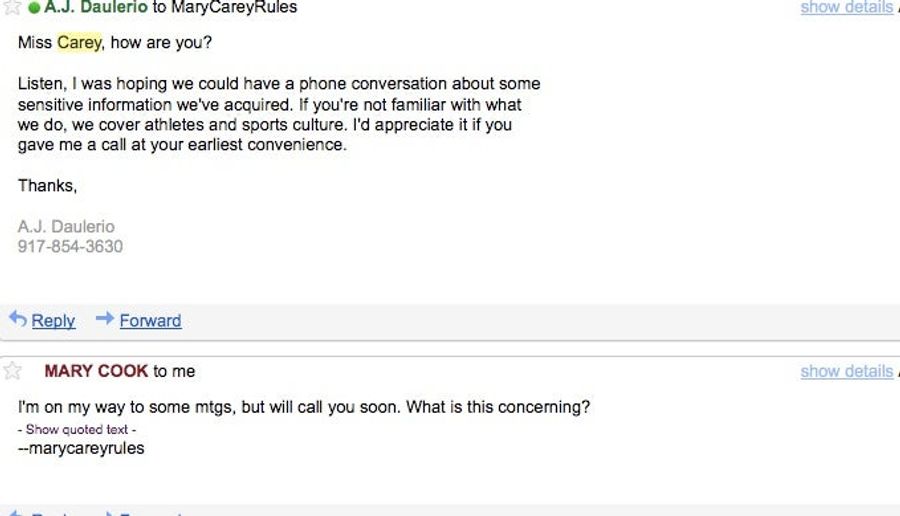Click the partially visible Reply arrow at bottom
This screenshot has height=516, width=900.
pos(17,513)
